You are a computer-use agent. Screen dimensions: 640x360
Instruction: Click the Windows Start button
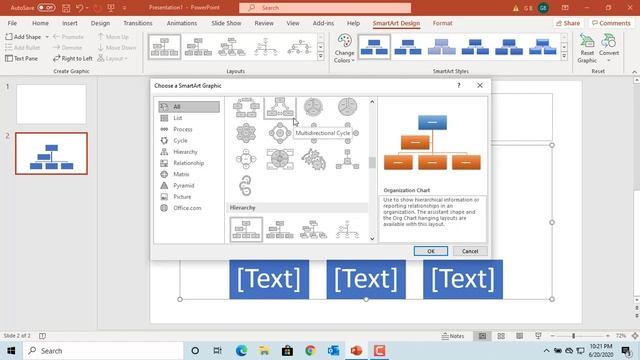point(11,351)
